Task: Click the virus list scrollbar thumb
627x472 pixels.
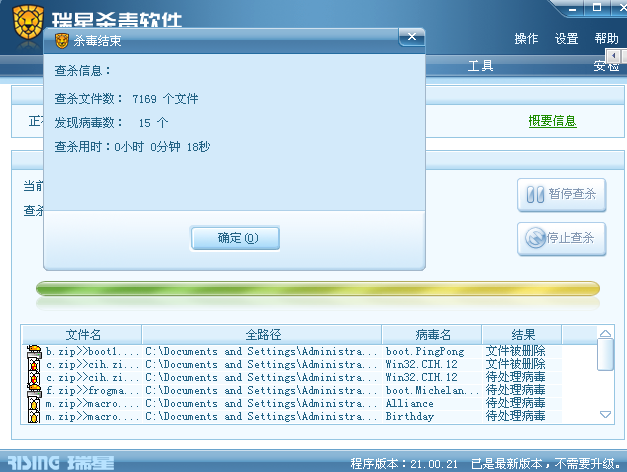Action: pos(605,355)
